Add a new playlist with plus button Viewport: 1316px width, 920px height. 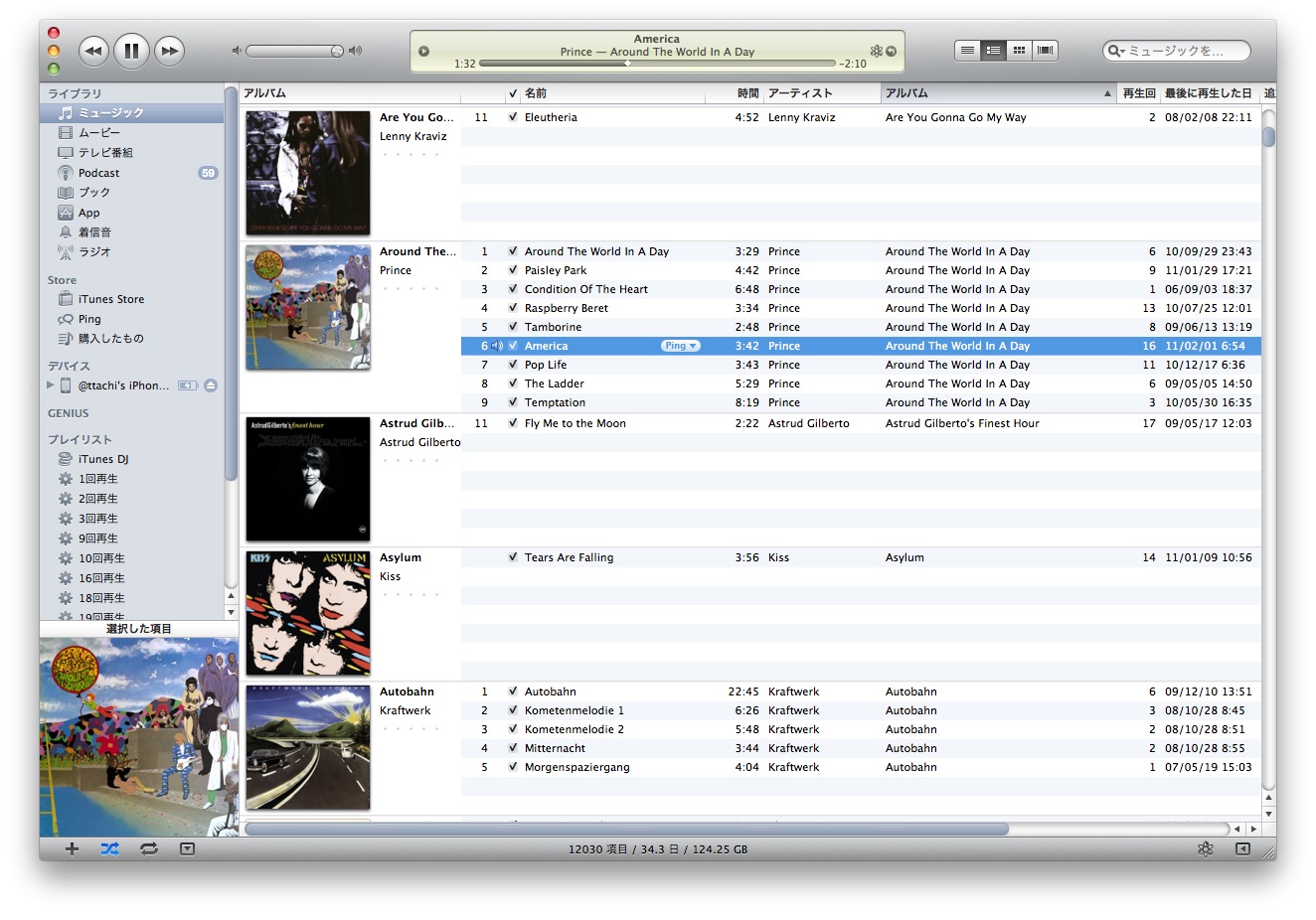coord(72,849)
